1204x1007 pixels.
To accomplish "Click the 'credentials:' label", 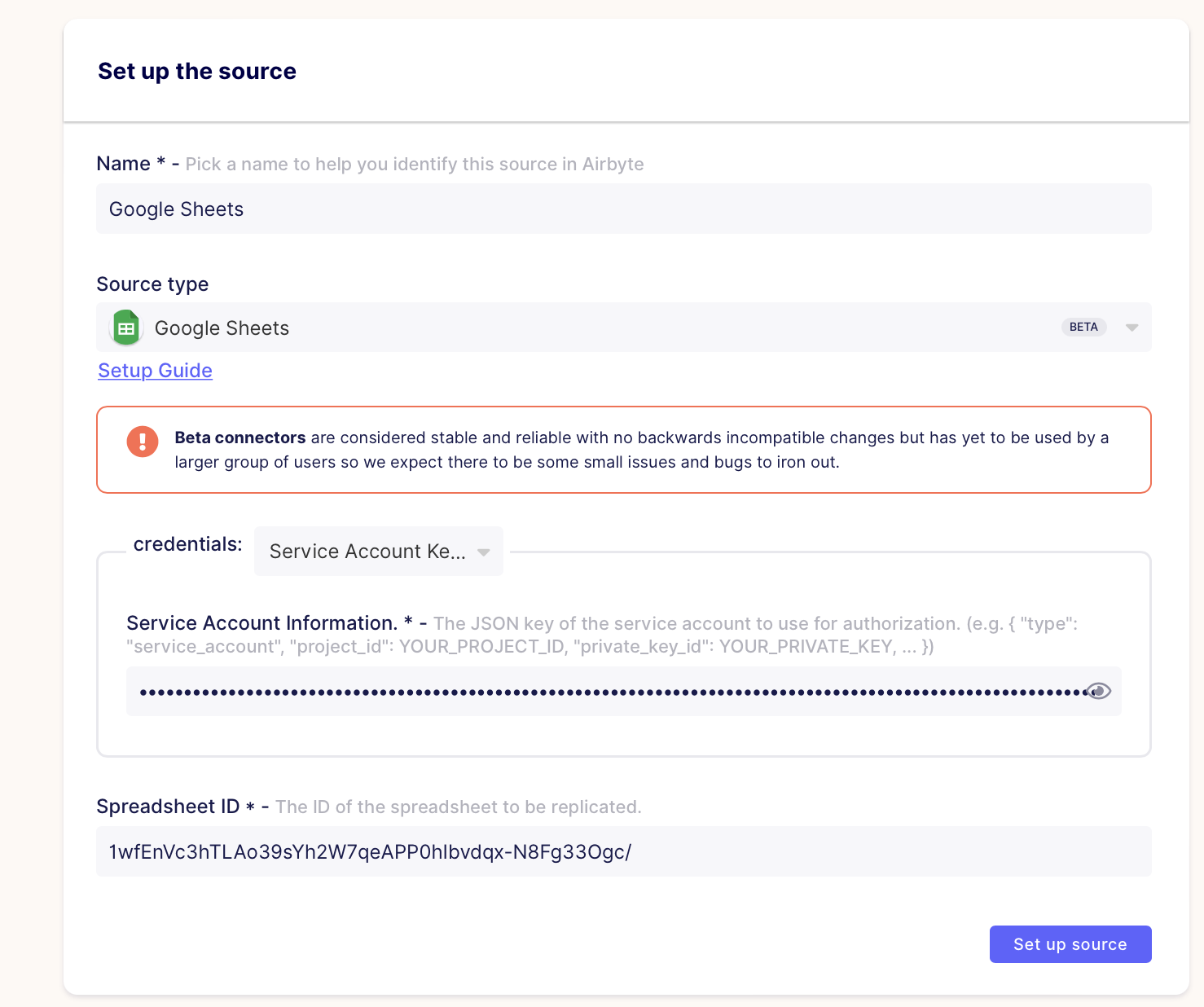I will pyautogui.click(x=188, y=544).
